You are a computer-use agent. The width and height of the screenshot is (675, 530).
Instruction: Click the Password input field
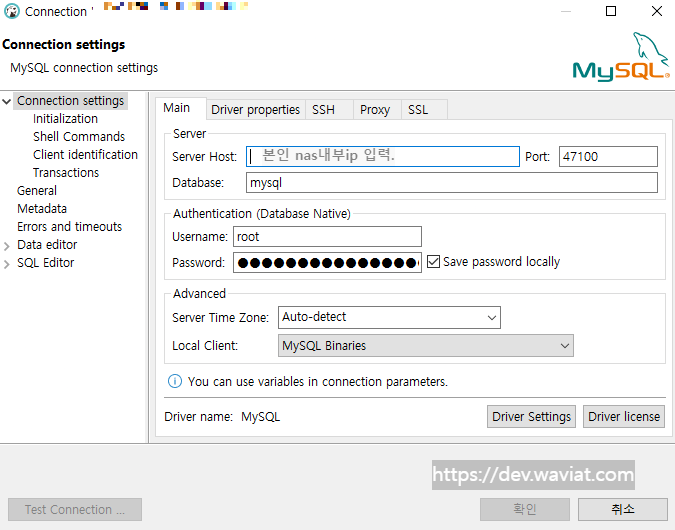click(327, 263)
